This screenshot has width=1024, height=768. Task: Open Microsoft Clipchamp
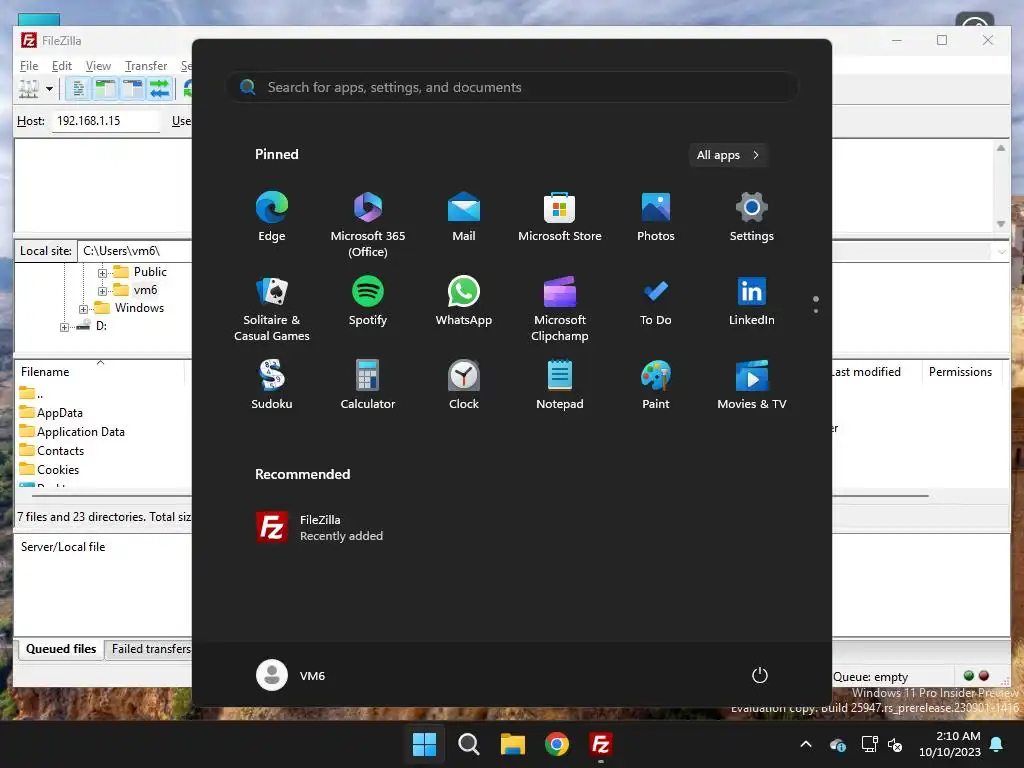pyautogui.click(x=560, y=309)
